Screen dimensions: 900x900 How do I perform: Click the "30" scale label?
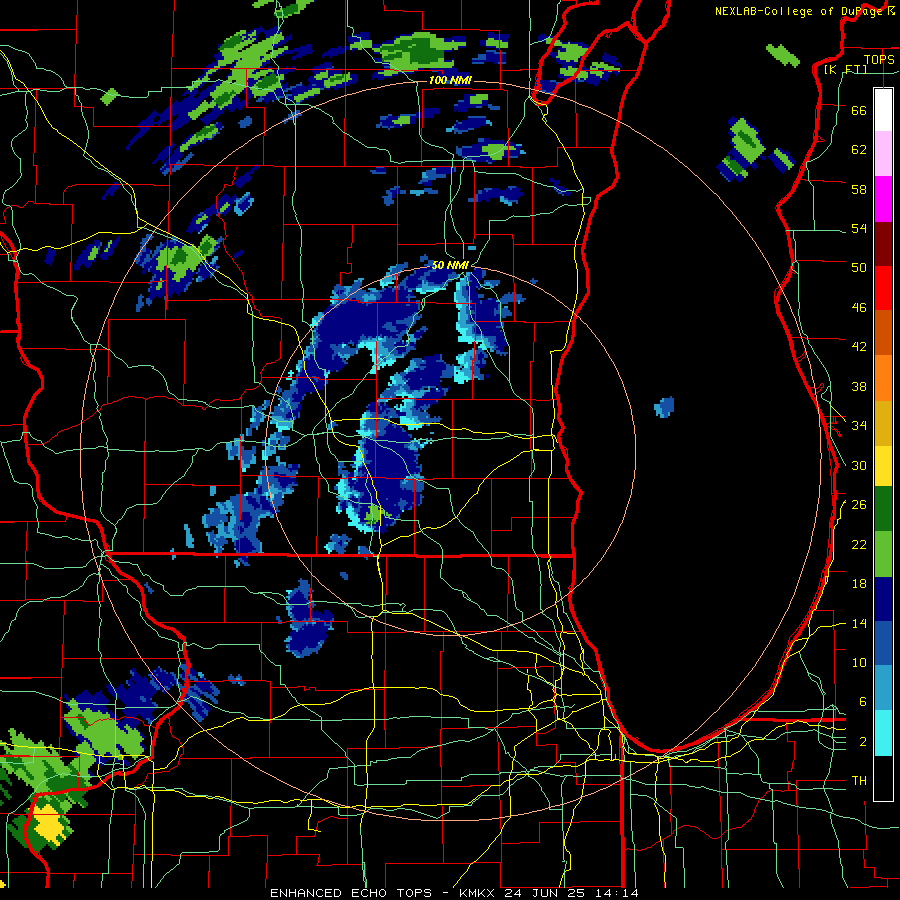pyautogui.click(x=859, y=465)
